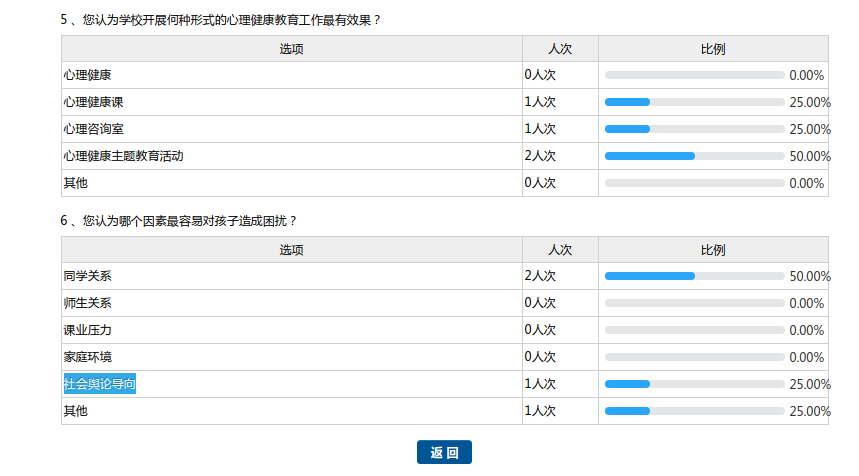859x476 pixels.
Task: Click the 2人次 count for 同学关系
Action: point(540,276)
